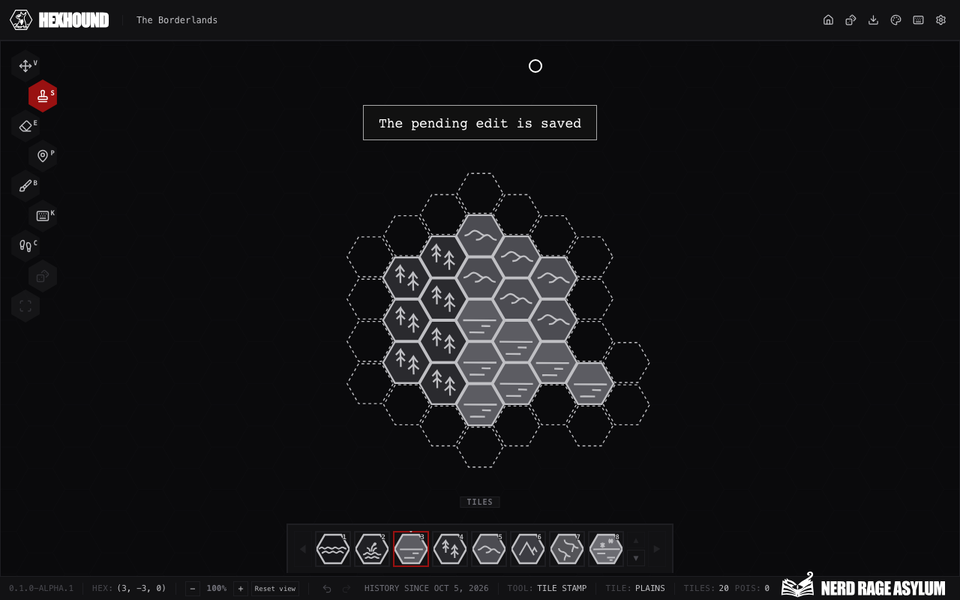This screenshot has height=600, width=960.
Task: Open keyboard shortcuts from top bar
Action: [x=918, y=20]
